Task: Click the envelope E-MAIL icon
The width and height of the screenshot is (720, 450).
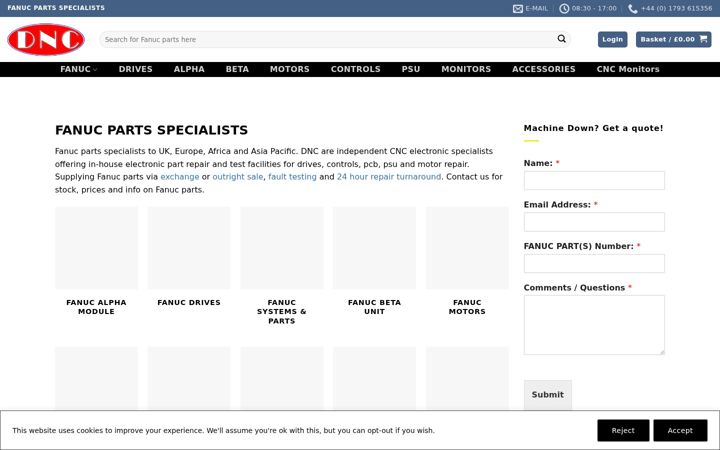Action: pos(518,9)
